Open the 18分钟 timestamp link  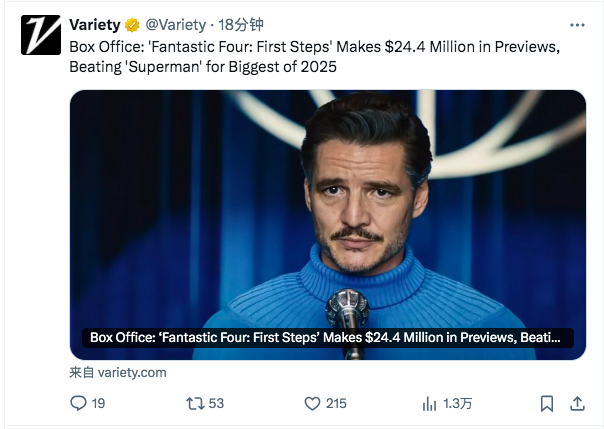coord(241,25)
